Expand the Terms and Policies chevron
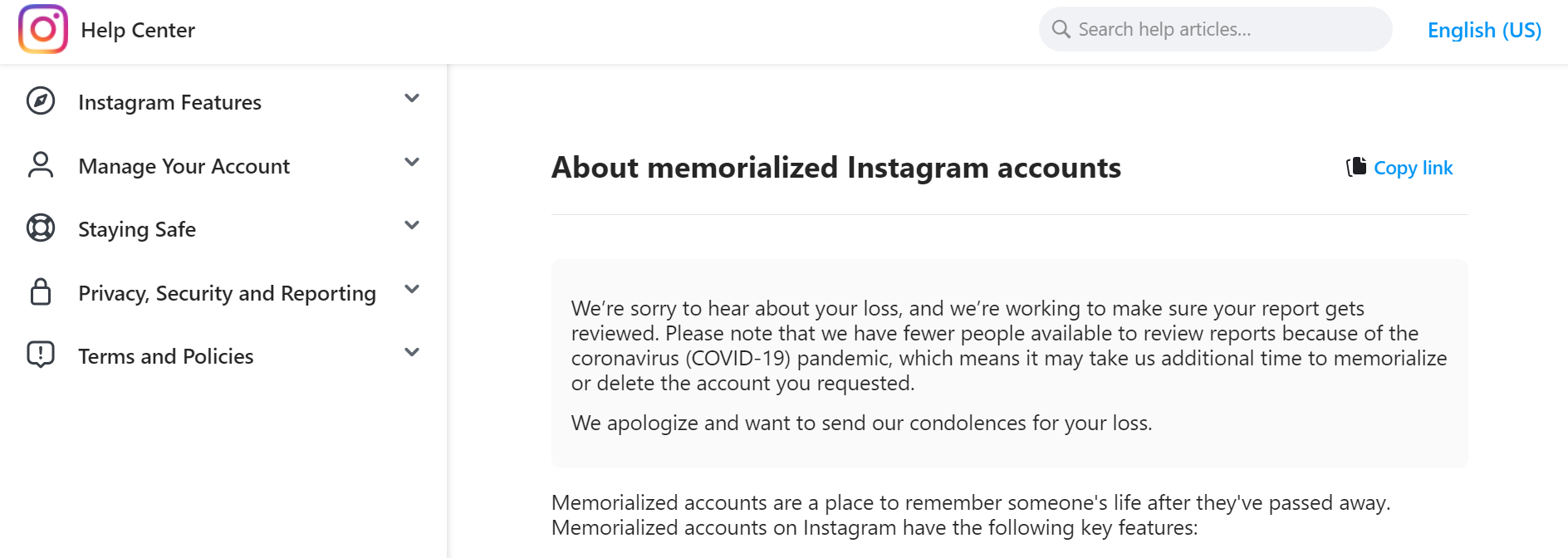 412,352
